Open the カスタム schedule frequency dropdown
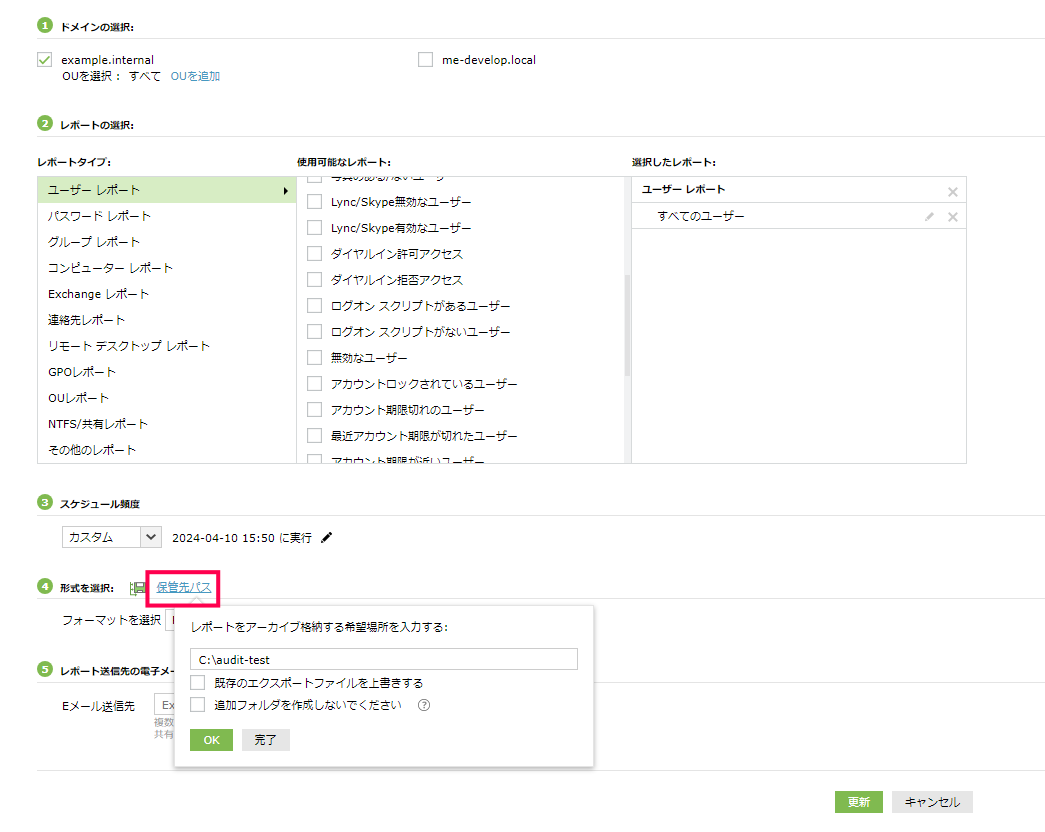Image resolution: width=1045 pixels, height=832 pixels. tap(111, 537)
